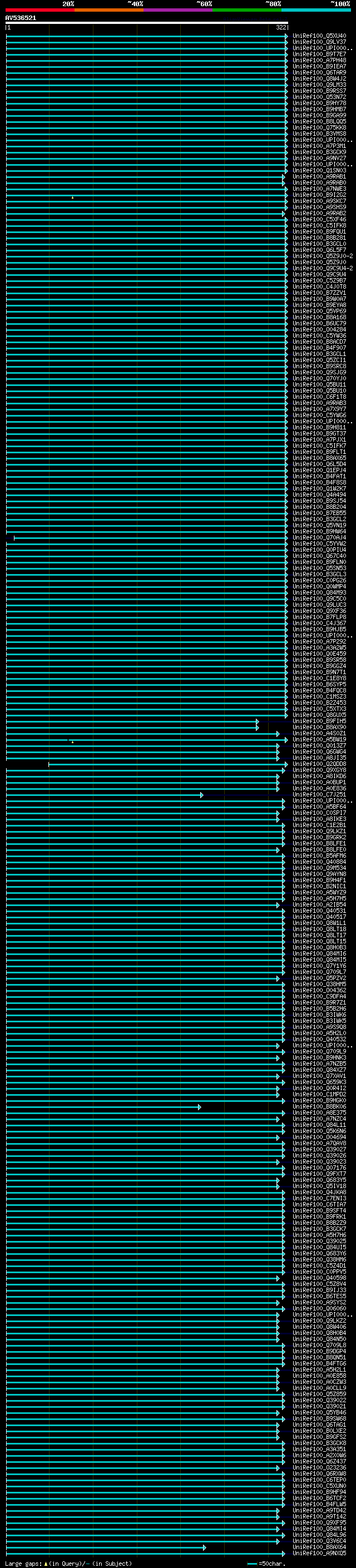Open hit UniRef100_Q9LV37
The height and width of the screenshot is (1568, 356).
click(319, 42)
